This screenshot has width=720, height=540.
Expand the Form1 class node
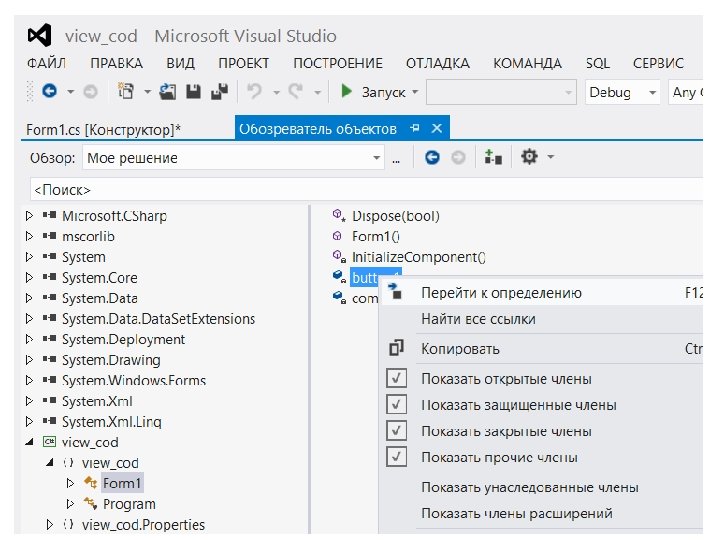(70, 483)
